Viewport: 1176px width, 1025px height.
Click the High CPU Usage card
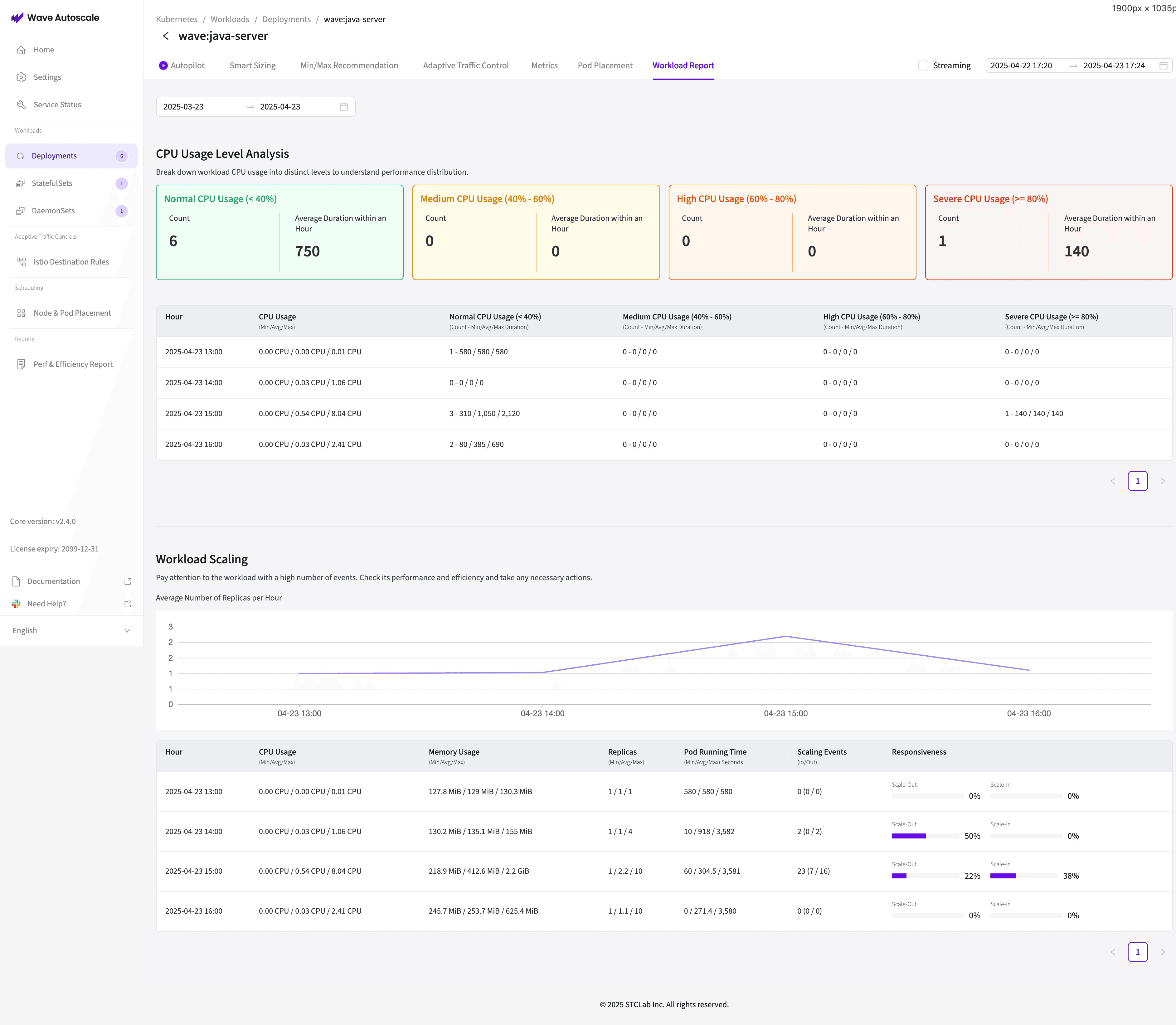pos(792,232)
